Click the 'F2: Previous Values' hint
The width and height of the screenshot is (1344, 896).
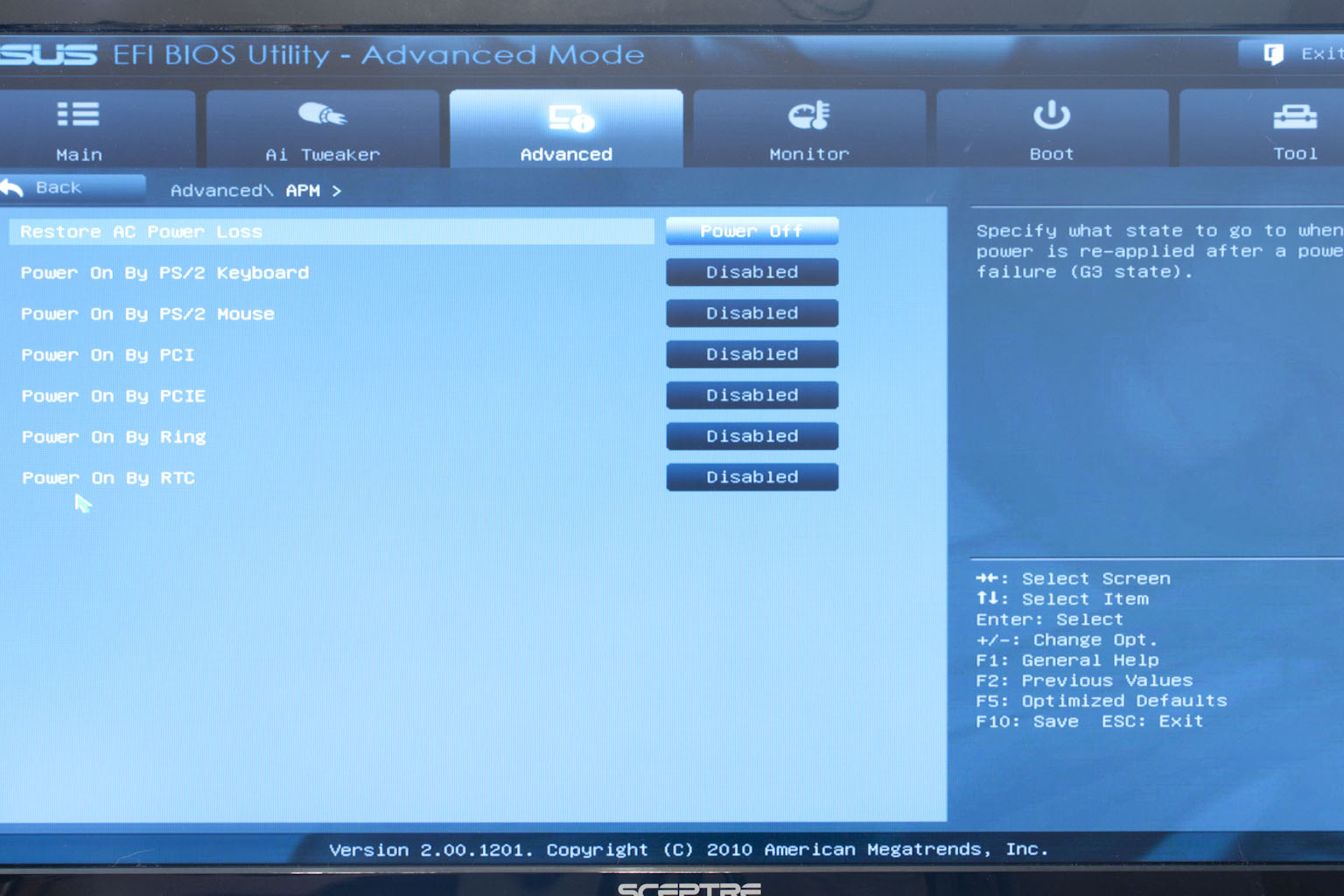[x=1084, y=681]
